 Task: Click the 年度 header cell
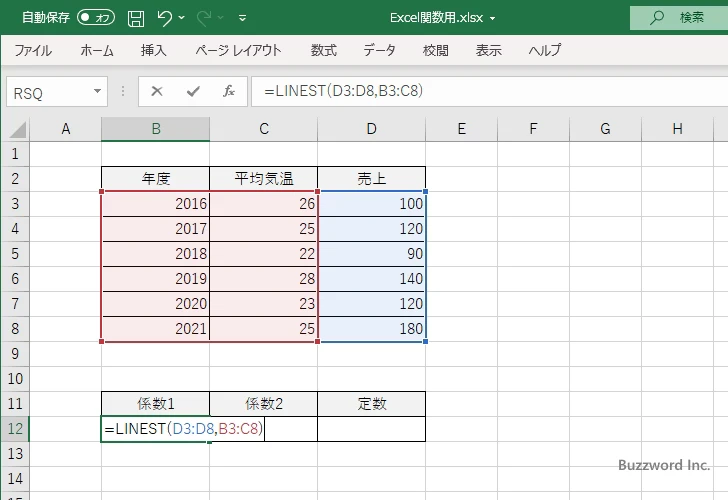[156, 179]
